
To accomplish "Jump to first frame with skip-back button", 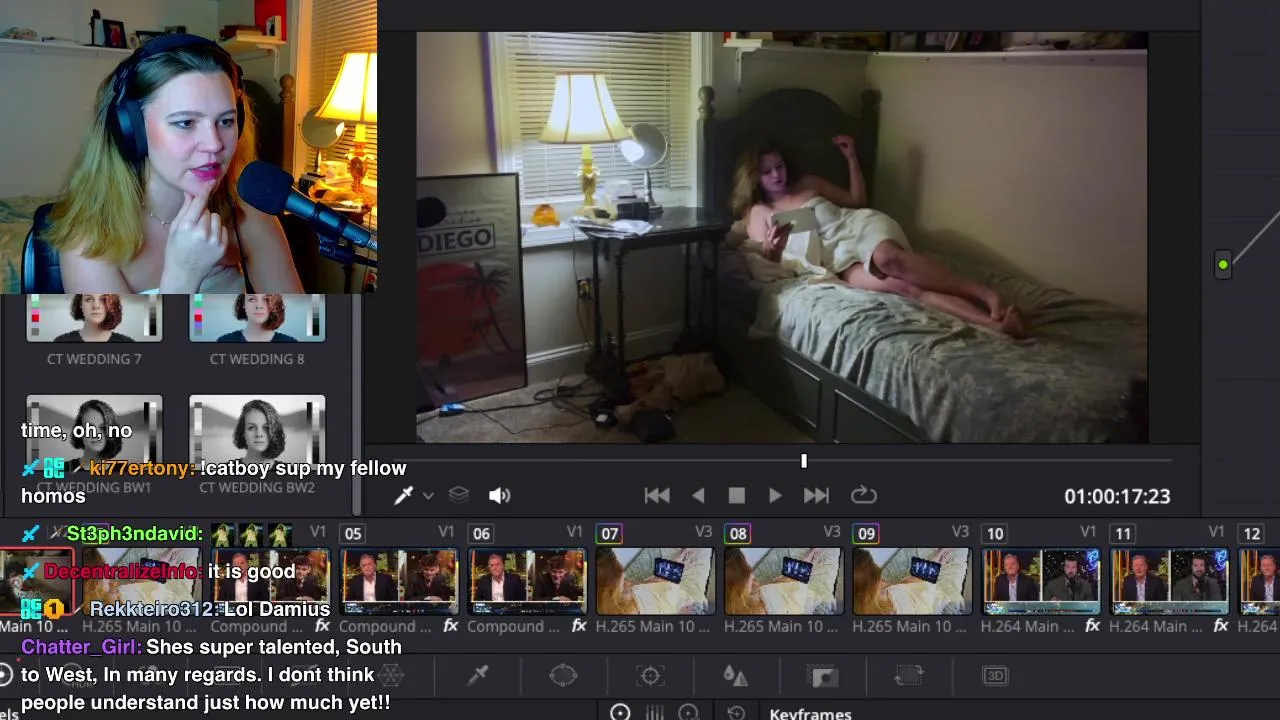I will (657, 495).
